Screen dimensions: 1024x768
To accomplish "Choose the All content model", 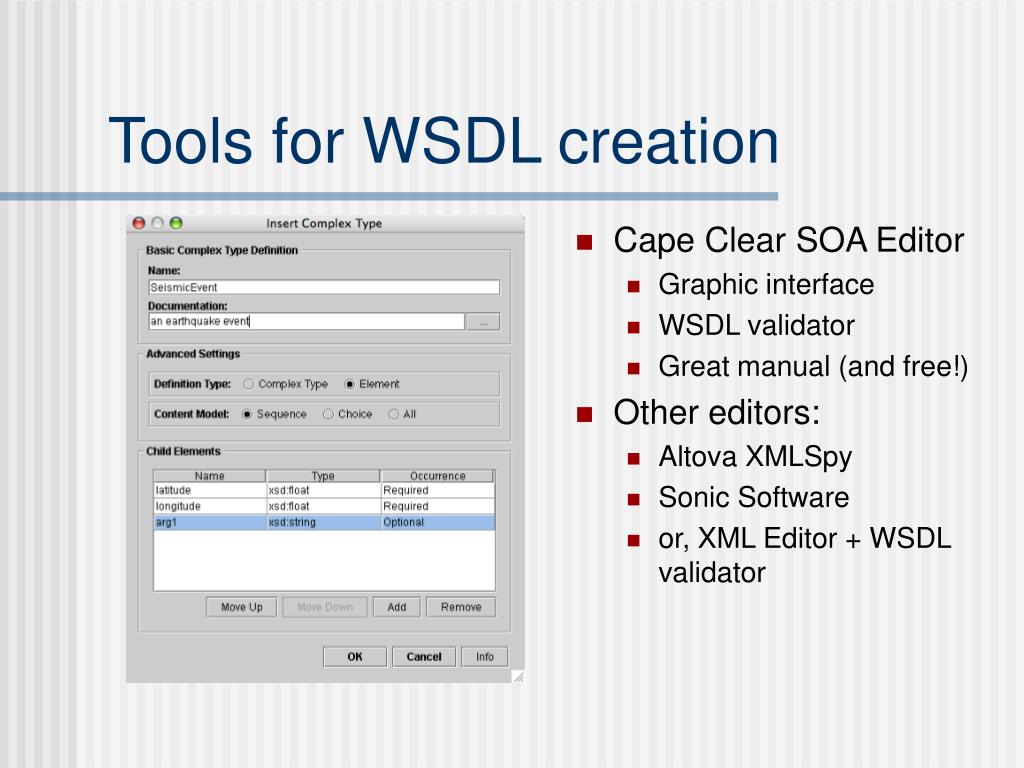I will [393, 414].
